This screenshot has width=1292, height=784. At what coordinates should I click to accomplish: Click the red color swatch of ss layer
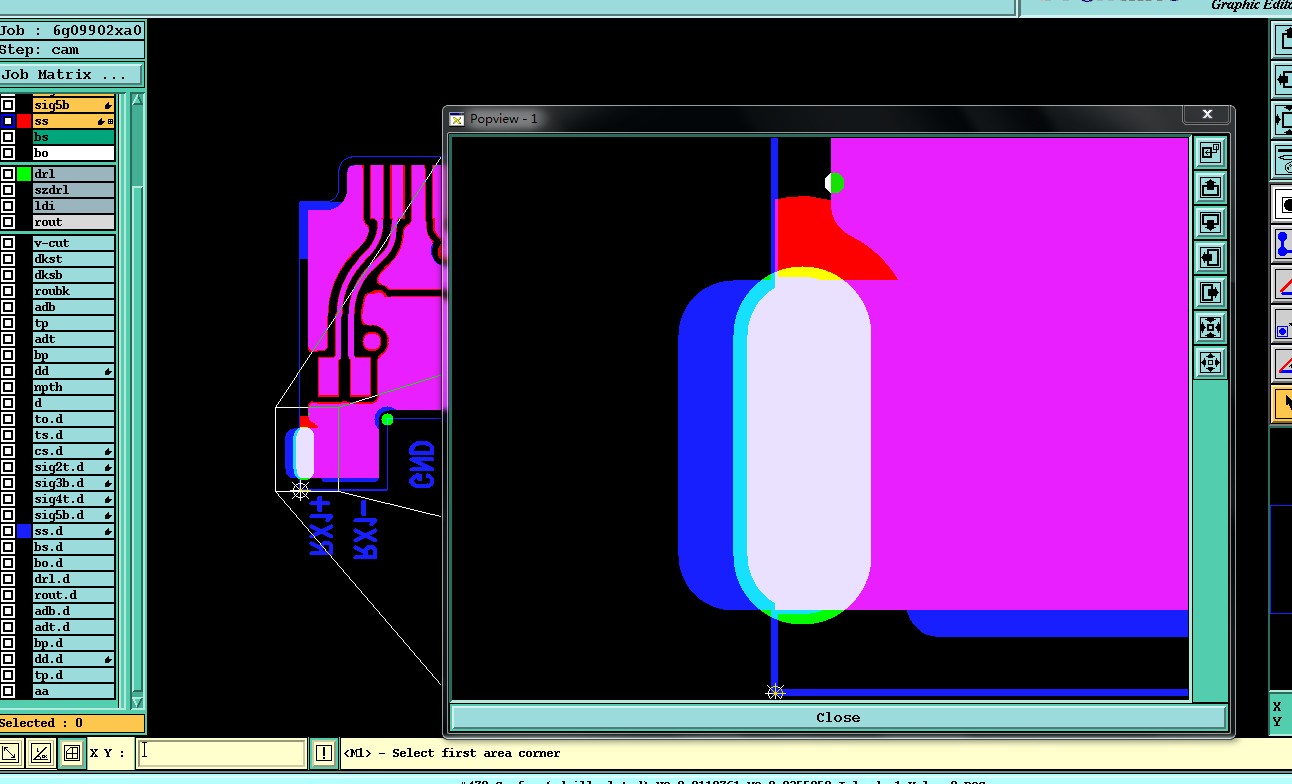point(24,121)
